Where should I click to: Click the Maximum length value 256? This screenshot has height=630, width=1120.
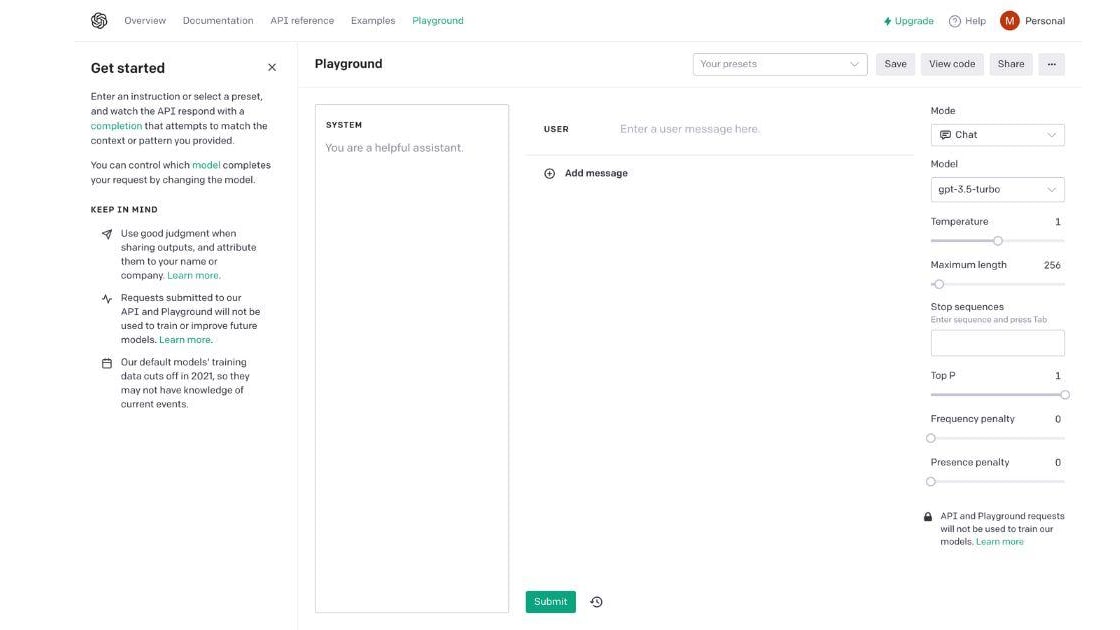(1052, 266)
